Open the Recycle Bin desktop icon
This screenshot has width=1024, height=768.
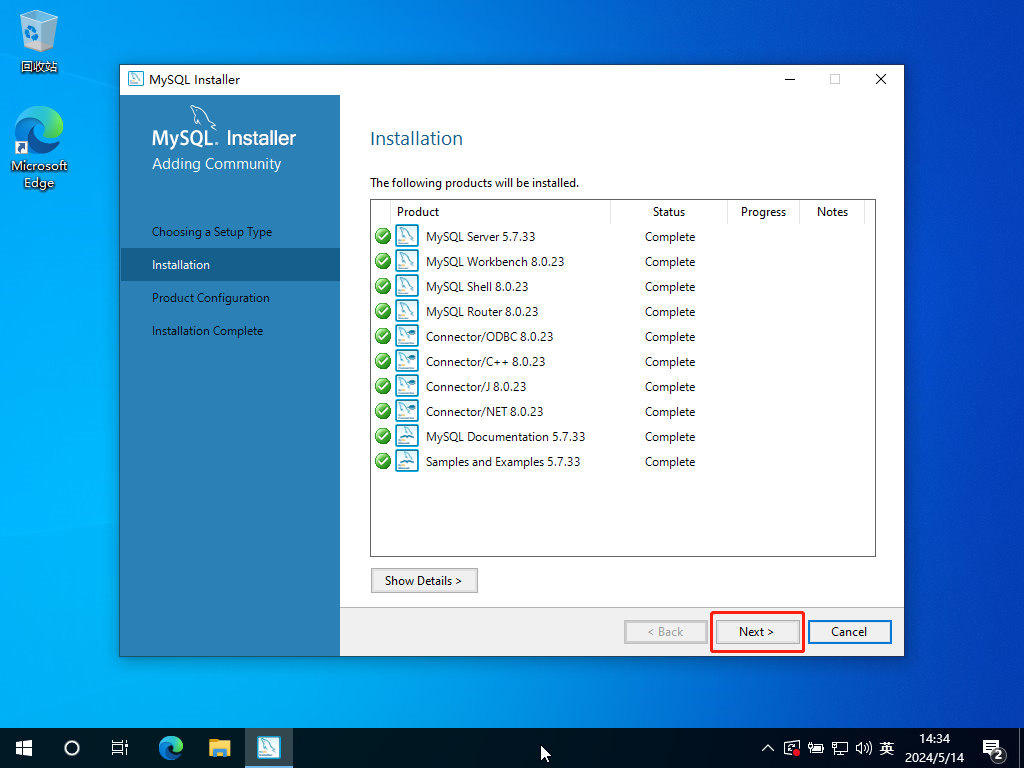pyautogui.click(x=38, y=40)
